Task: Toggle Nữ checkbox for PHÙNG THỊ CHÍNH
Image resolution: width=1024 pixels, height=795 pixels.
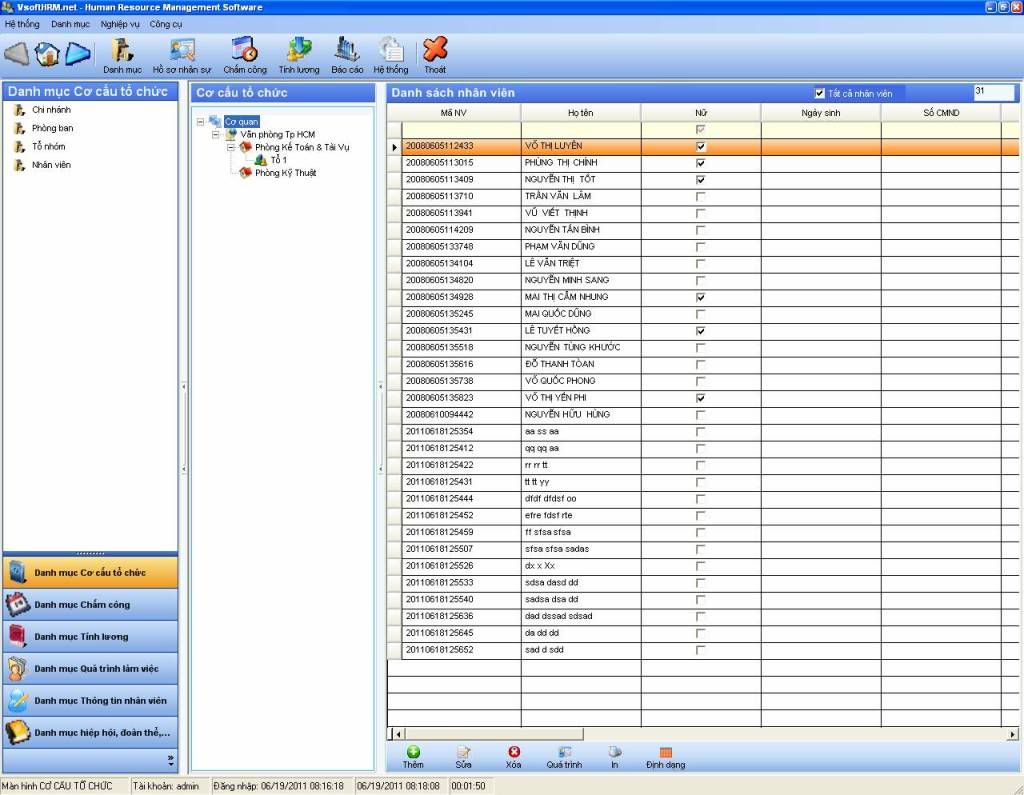Action: coord(701,163)
